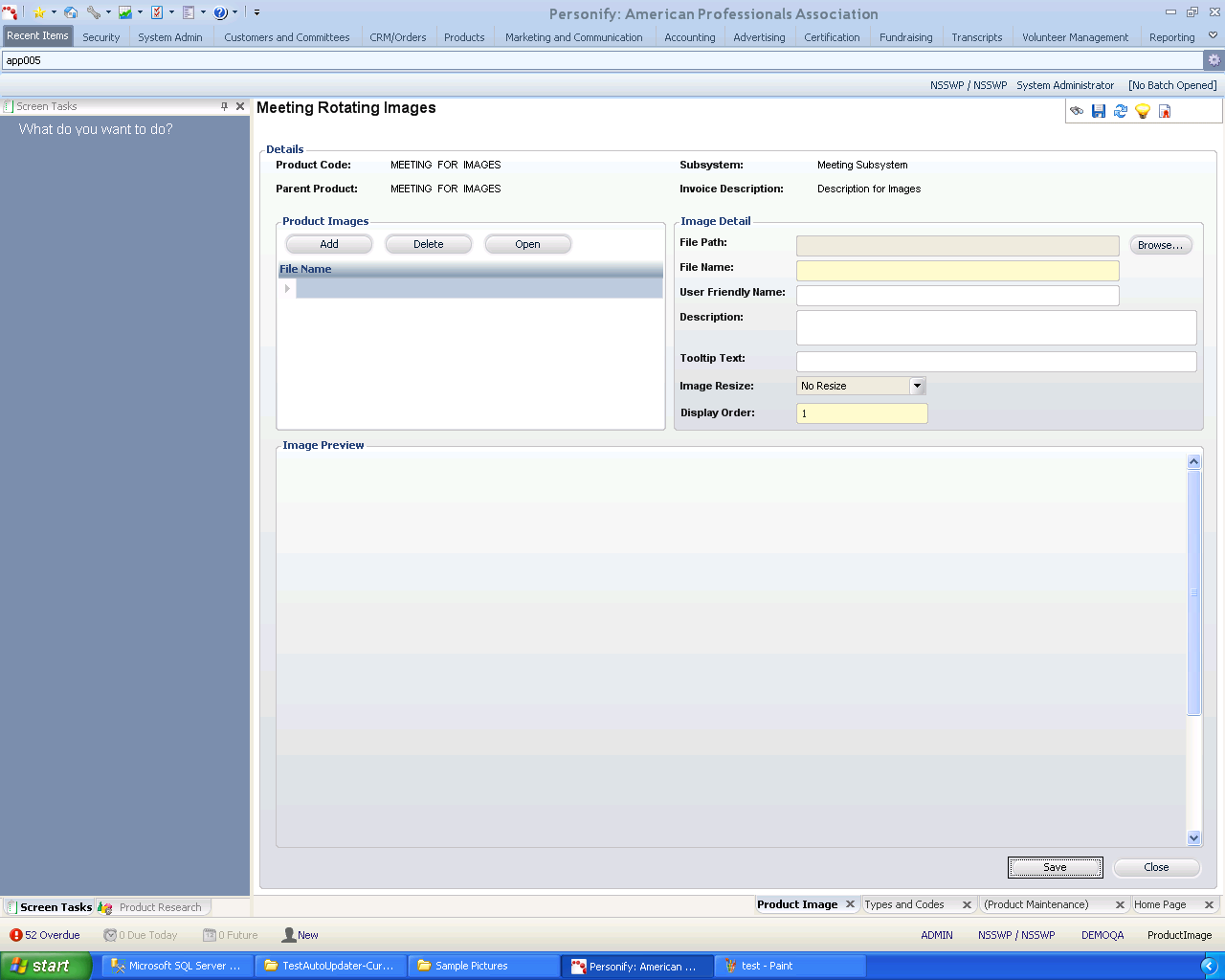The height and width of the screenshot is (980, 1225).
Task: Expand the row indicator arrow in File Name grid
Action: point(287,288)
